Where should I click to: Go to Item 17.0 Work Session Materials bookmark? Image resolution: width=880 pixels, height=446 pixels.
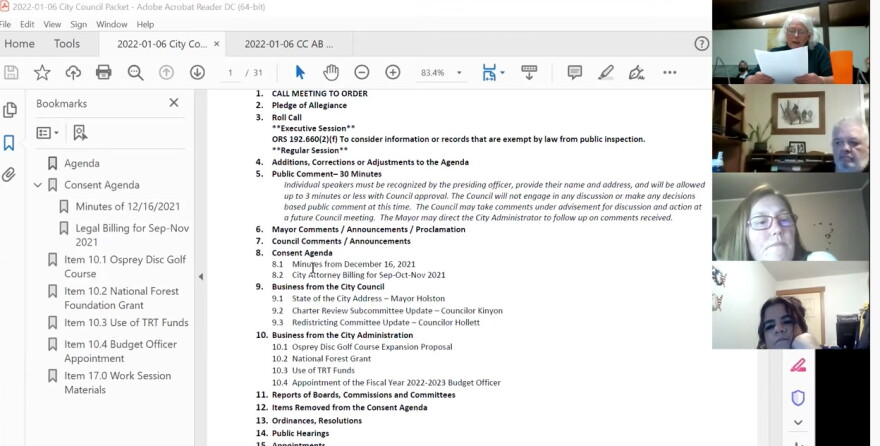click(117, 383)
